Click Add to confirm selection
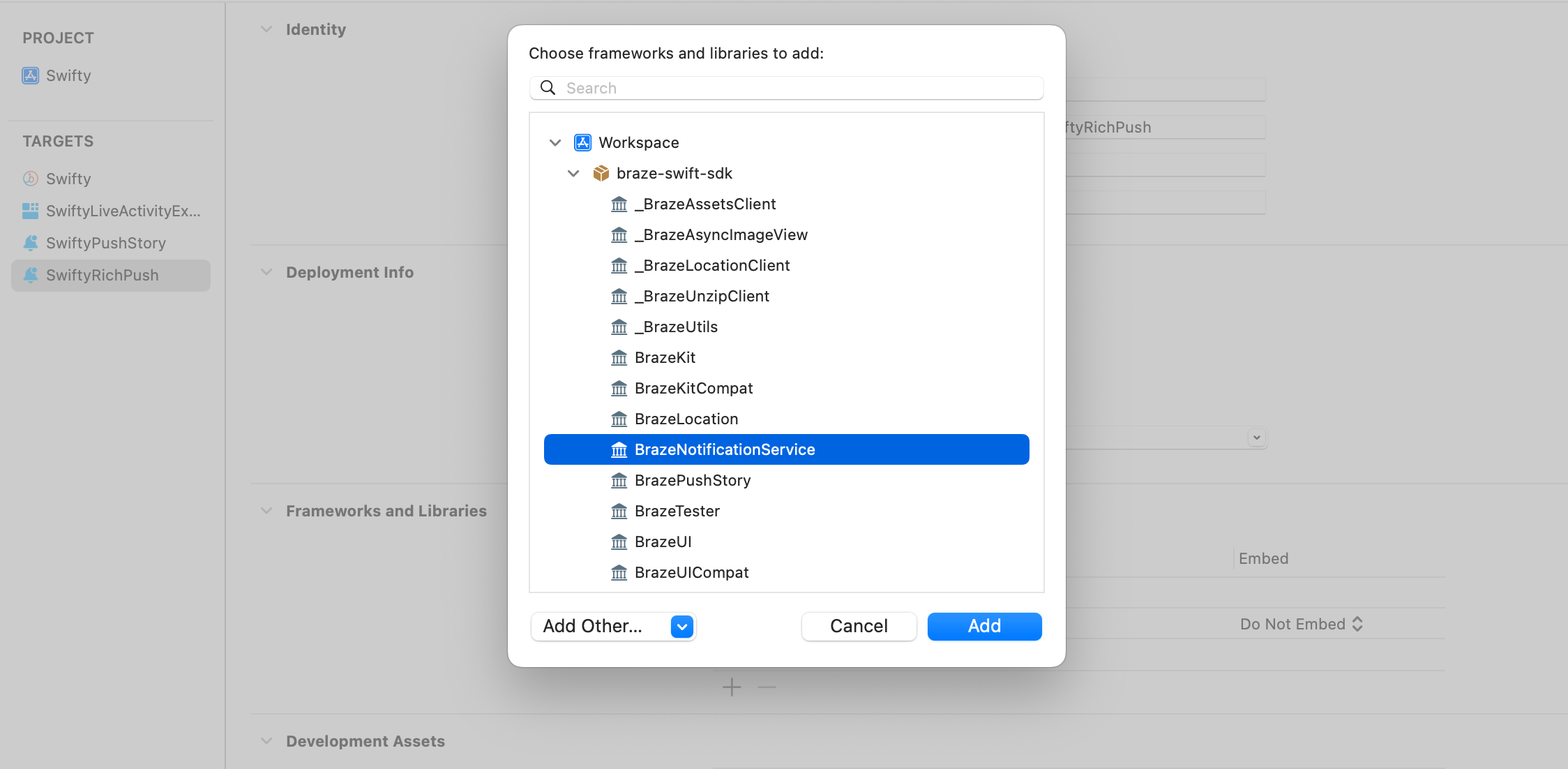This screenshot has height=769, width=1568. tap(984, 626)
